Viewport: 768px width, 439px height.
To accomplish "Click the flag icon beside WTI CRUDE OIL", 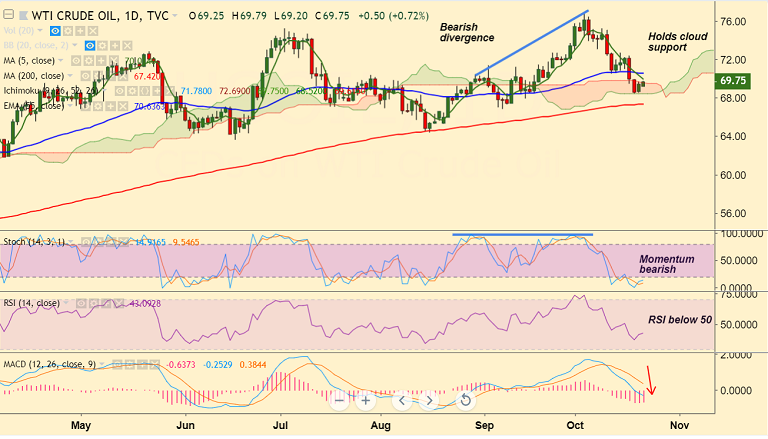I will [24, 16].
